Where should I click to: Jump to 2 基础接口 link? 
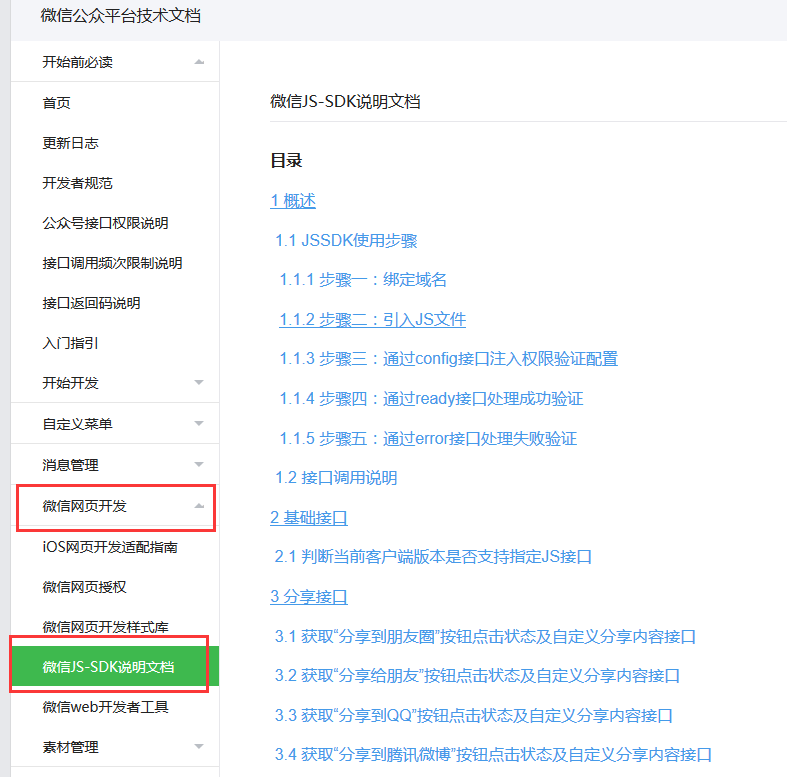[x=309, y=517]
